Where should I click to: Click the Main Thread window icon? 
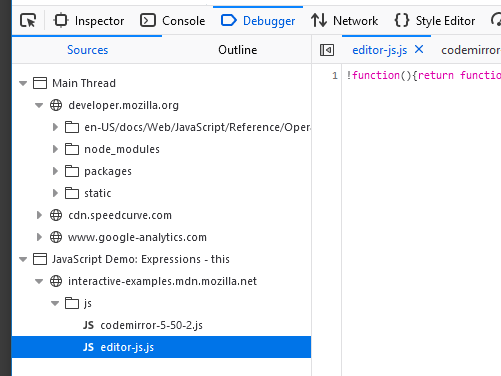[40, 83]
